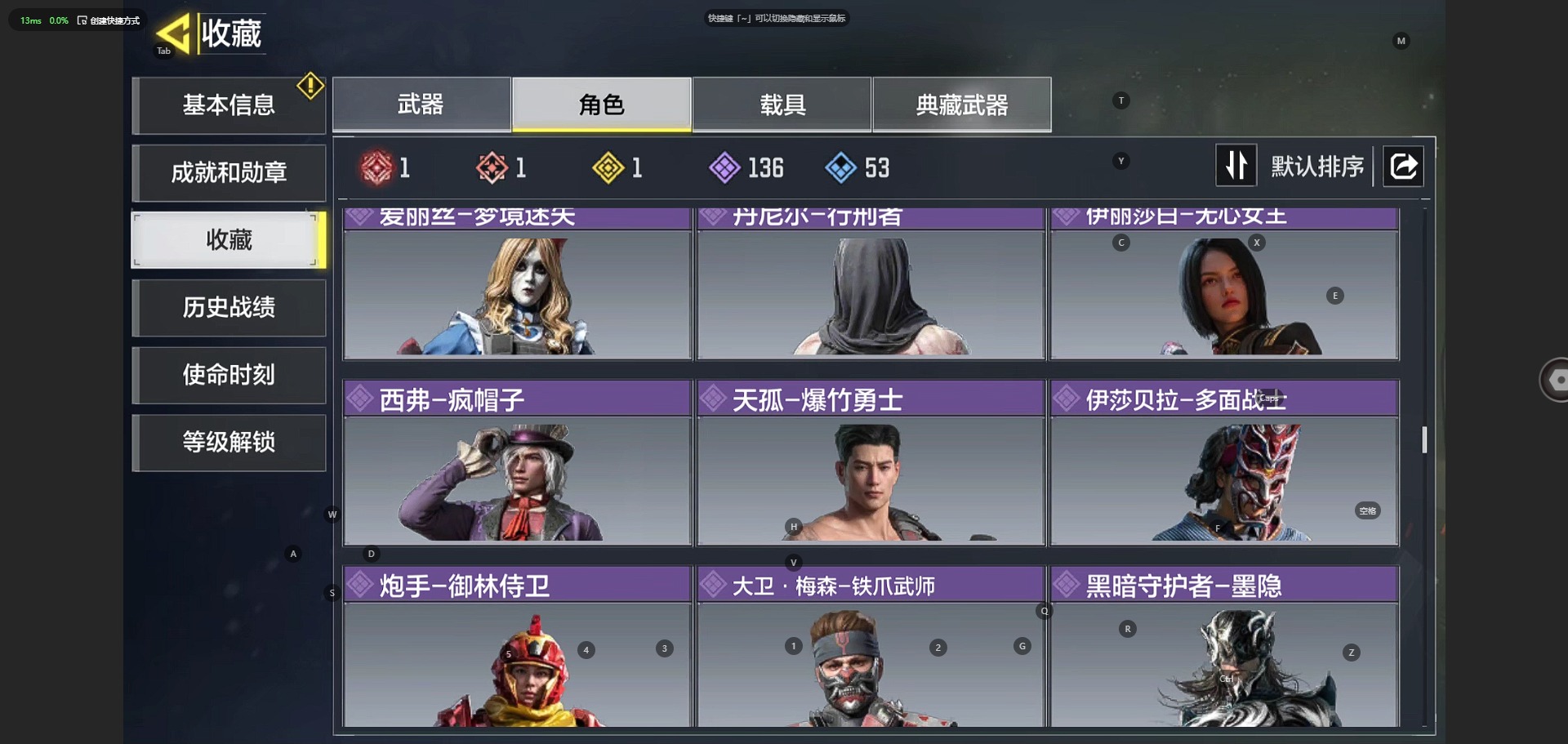Click the sort order arrows icon
Viewport: 1568px width, 744px height.
(x=1236, y=166)
